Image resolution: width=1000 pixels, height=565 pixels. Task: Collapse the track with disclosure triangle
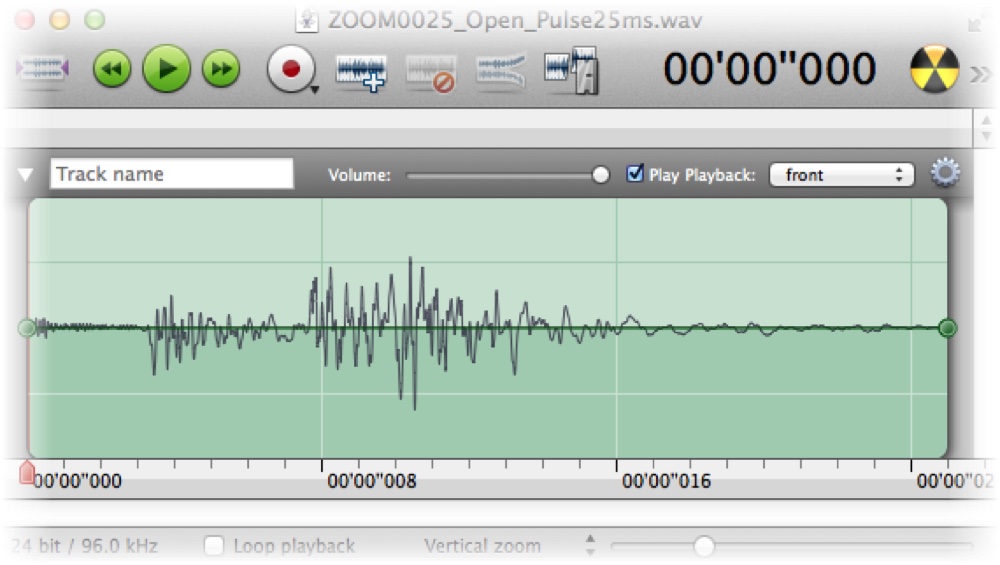(x=26, y=174)
